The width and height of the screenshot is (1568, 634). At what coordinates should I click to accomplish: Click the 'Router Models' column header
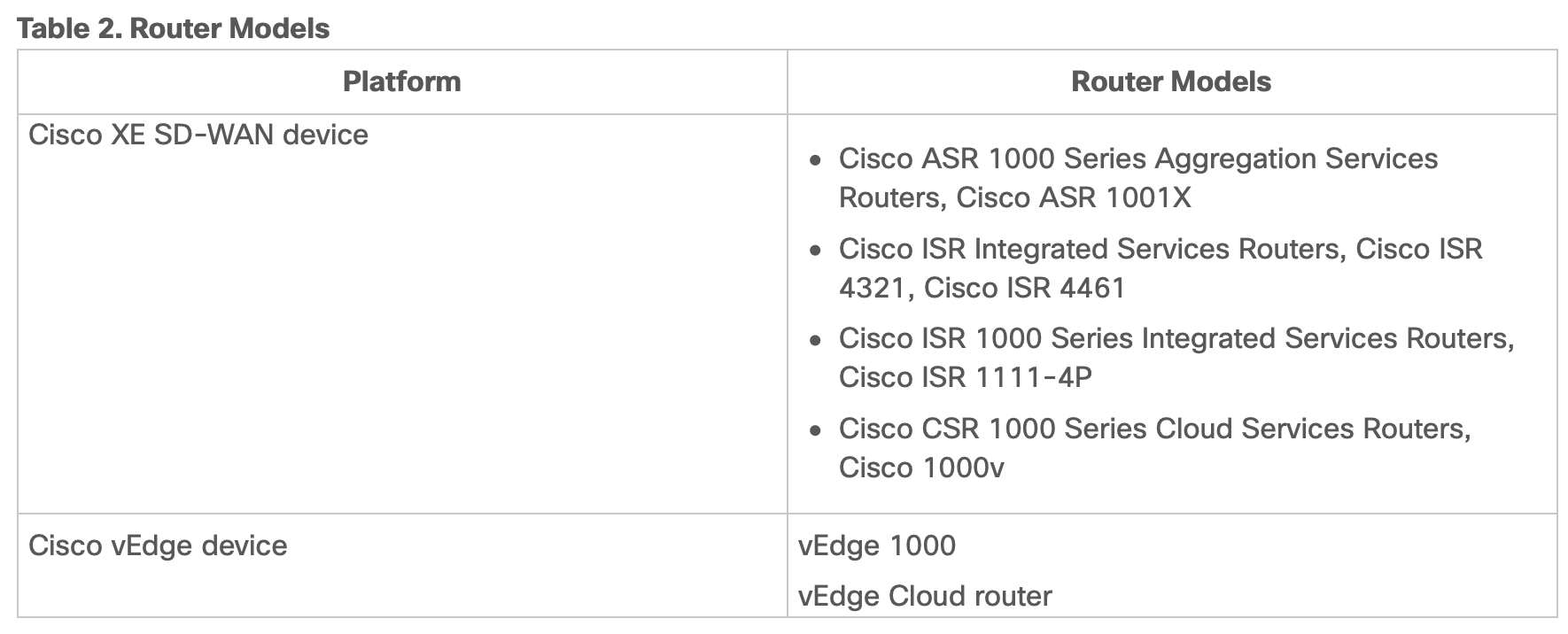click(x=1170, y=81)
